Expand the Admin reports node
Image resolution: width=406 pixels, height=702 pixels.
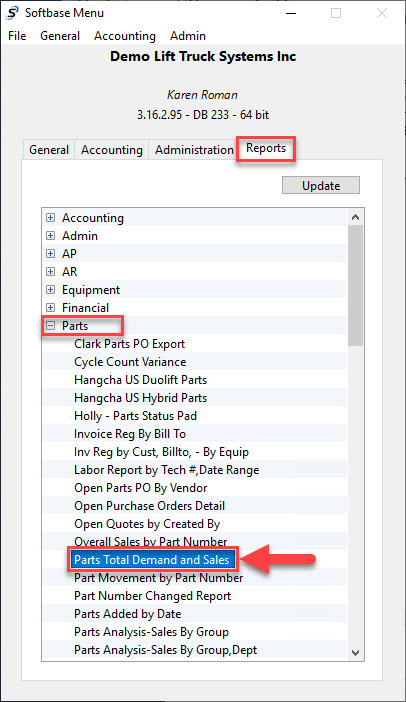51,235
